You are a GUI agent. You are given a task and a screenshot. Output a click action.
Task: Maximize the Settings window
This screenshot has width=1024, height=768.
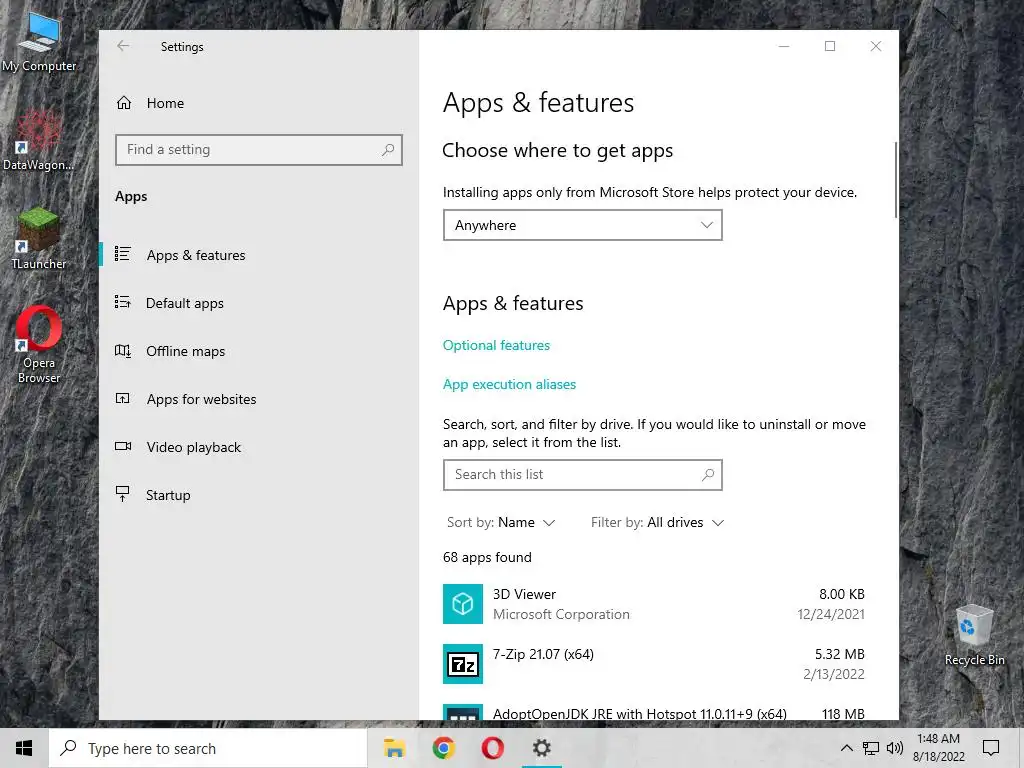830,46
